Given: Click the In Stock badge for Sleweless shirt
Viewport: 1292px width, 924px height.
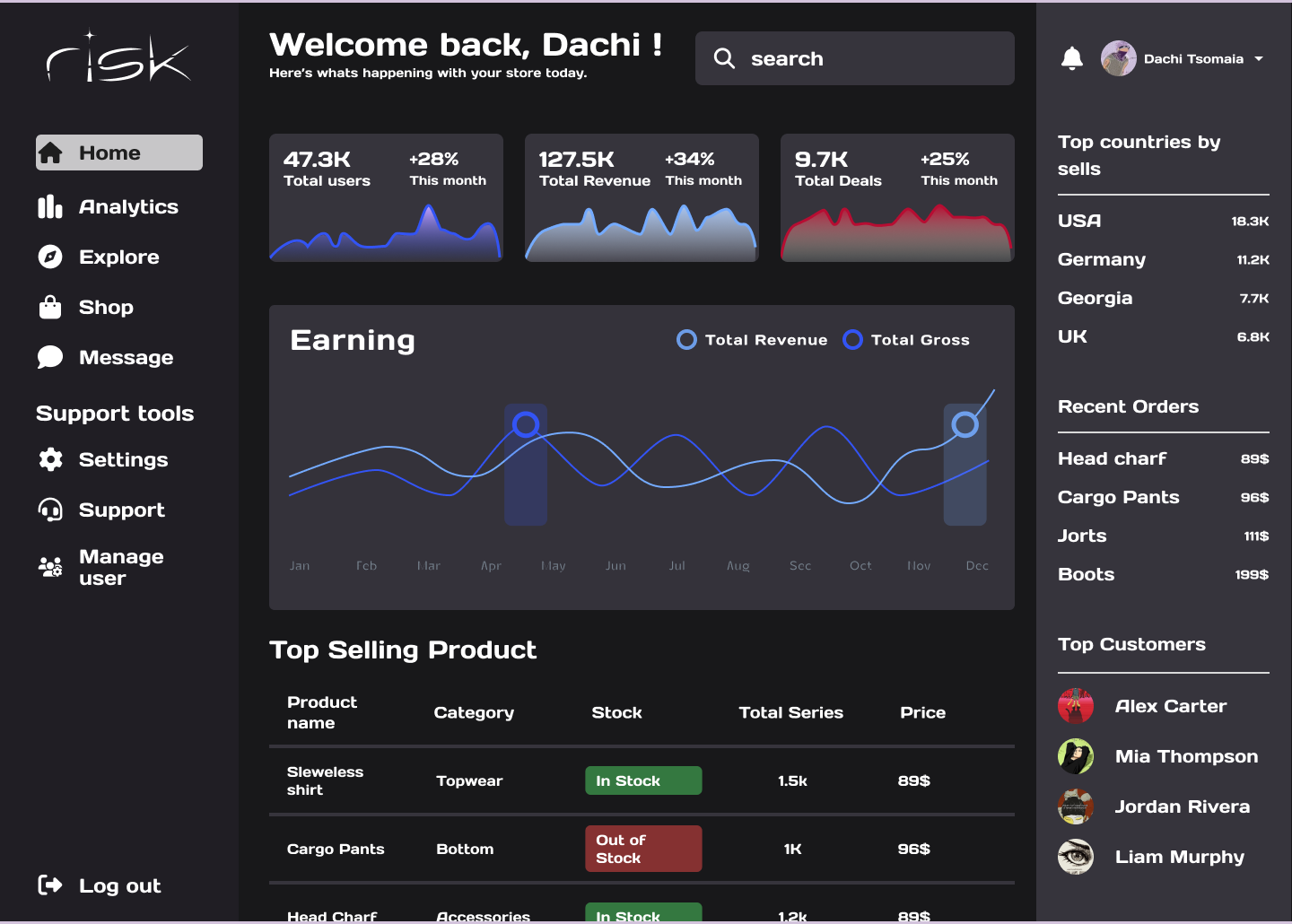Looking at the screenshot, I should pyautogui.click(x=643, y=780).
